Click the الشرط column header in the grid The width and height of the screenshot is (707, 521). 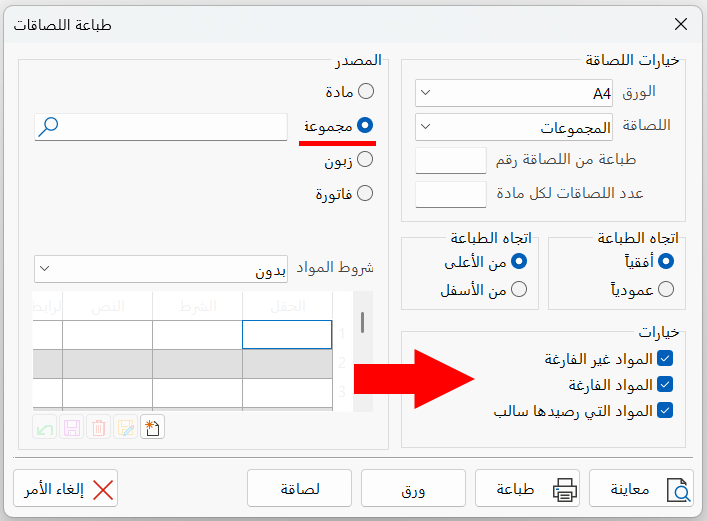197,306
